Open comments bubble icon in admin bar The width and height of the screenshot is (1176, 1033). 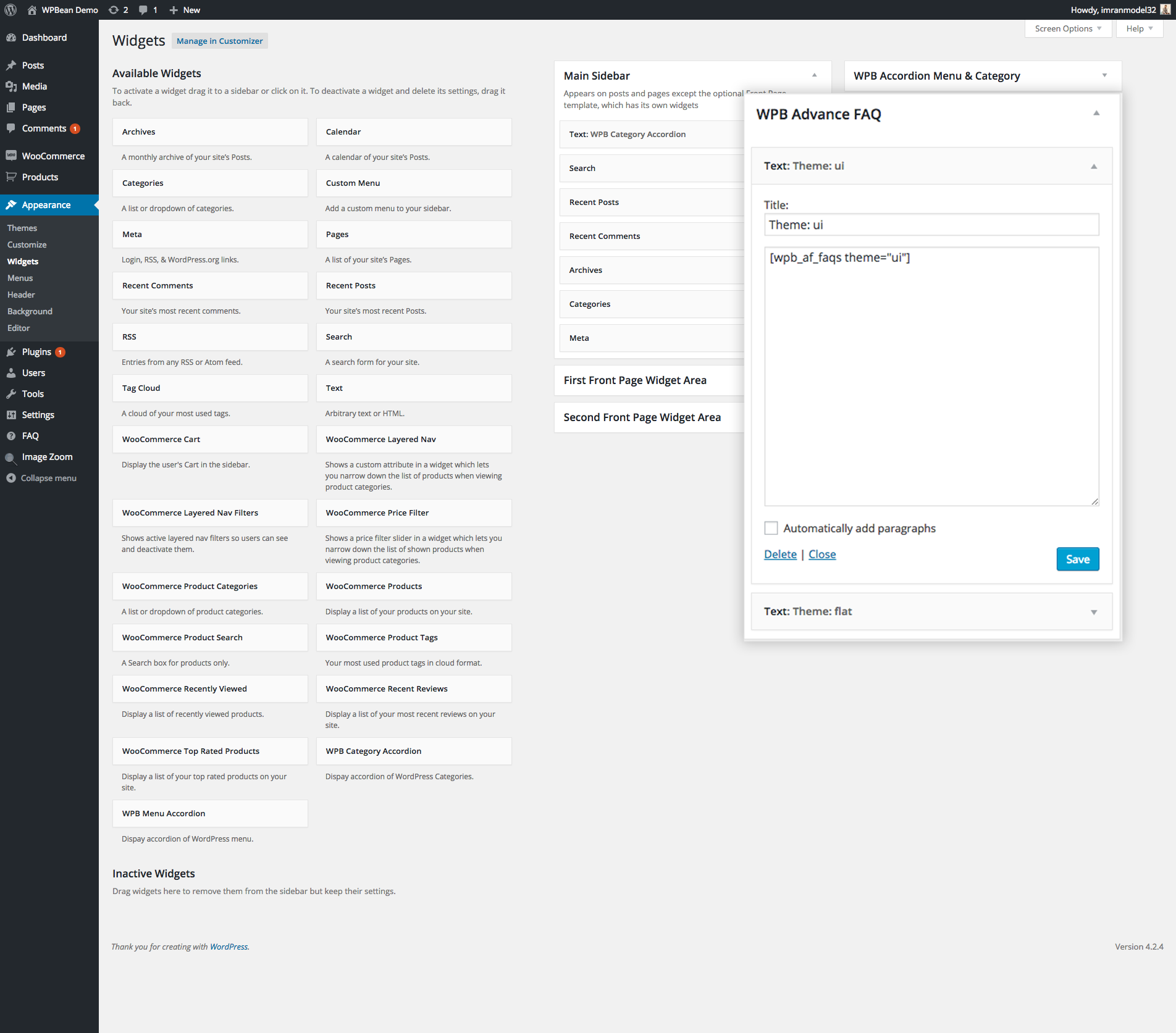[143, 10]
